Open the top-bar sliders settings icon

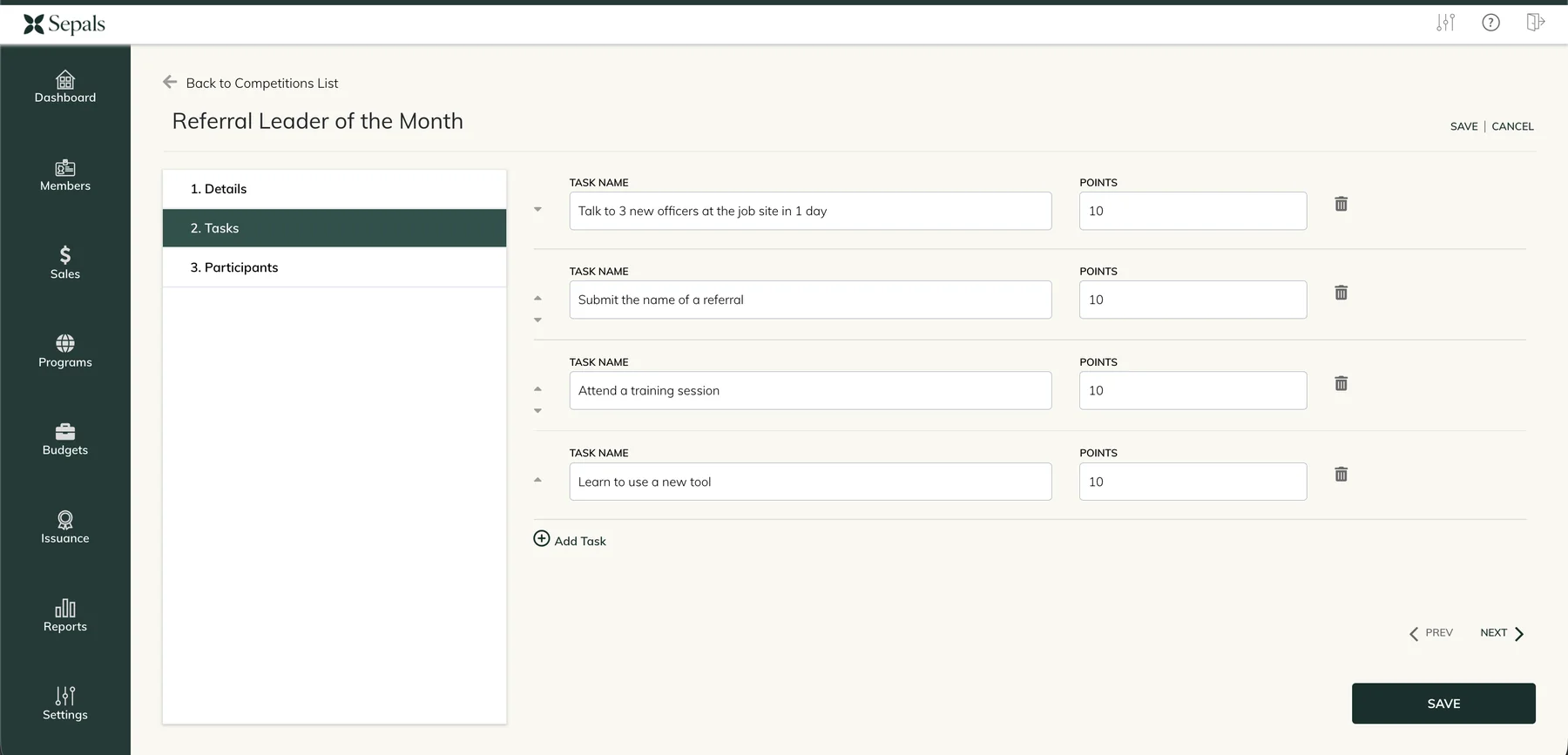tap(1446, 23)
